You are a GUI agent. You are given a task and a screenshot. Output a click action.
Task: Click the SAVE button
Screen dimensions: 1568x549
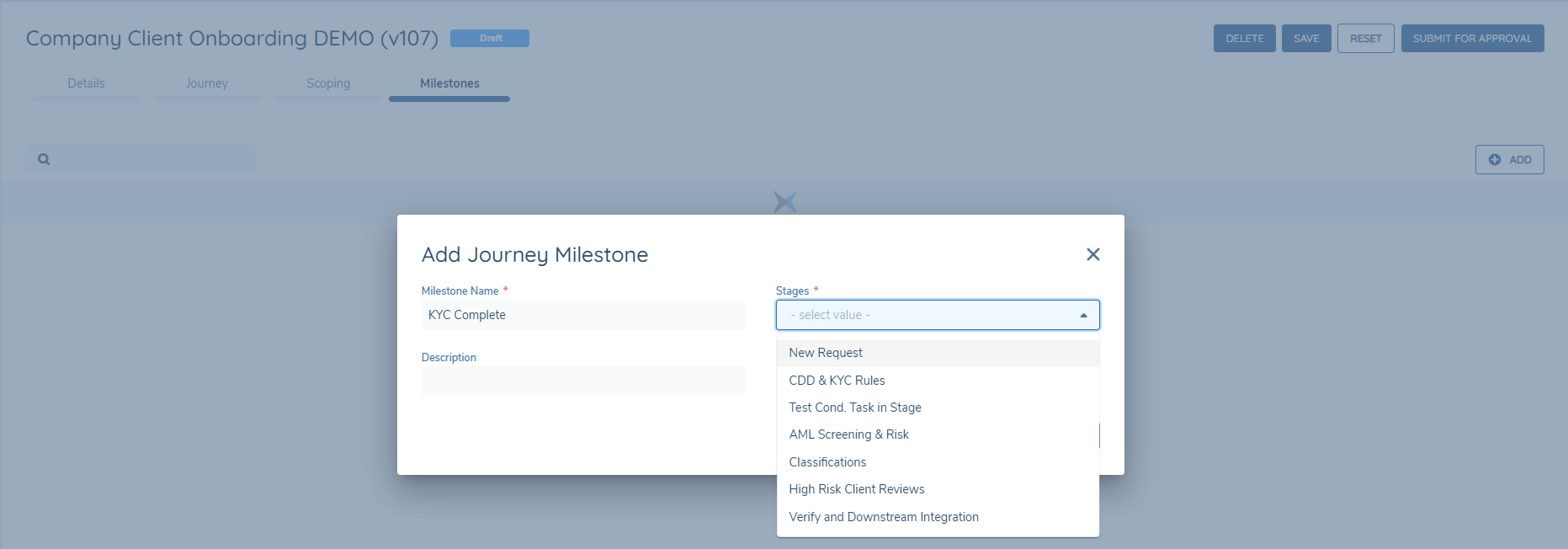coord(1305,39)
